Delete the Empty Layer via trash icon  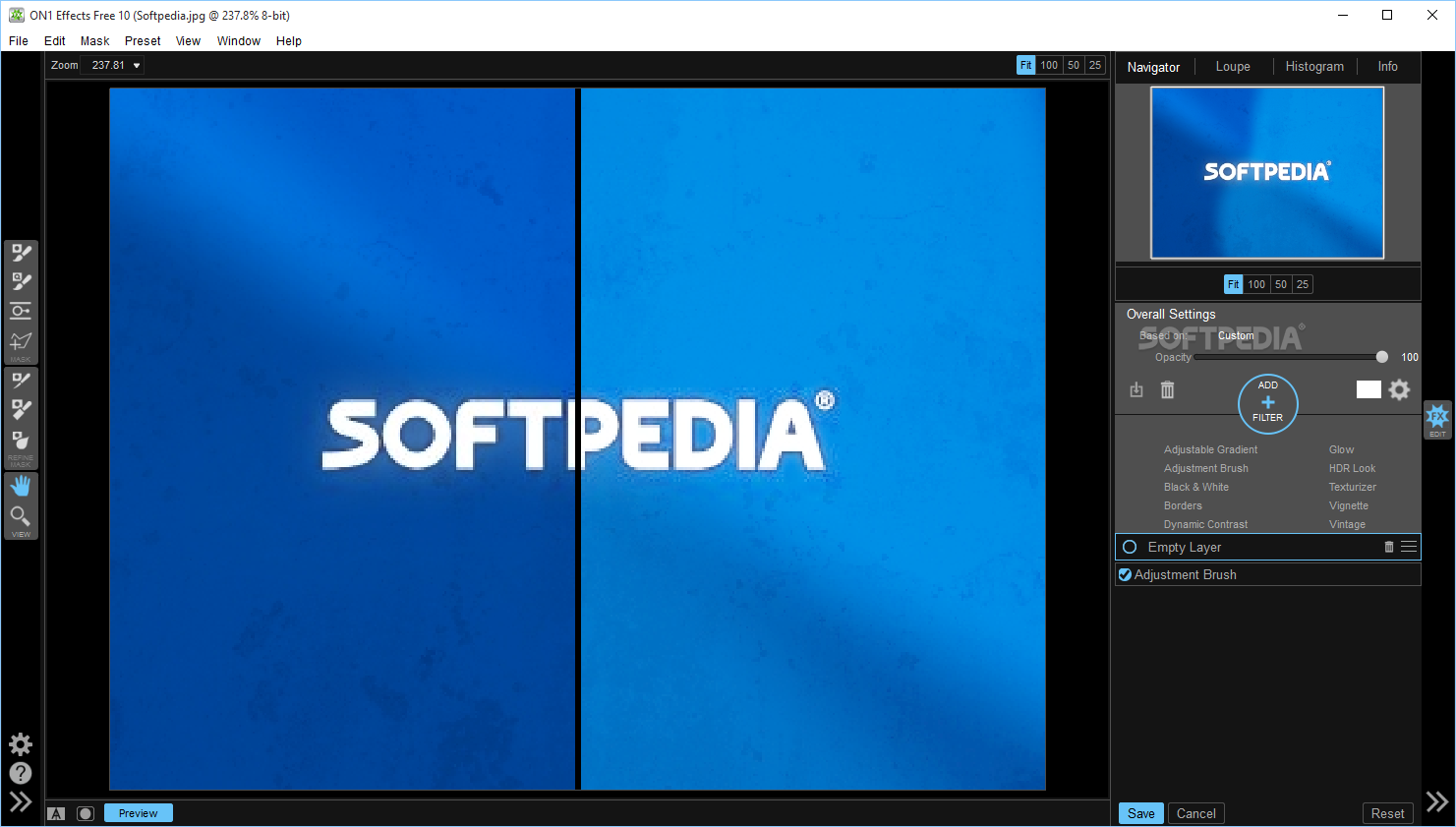click(1389, 547)
